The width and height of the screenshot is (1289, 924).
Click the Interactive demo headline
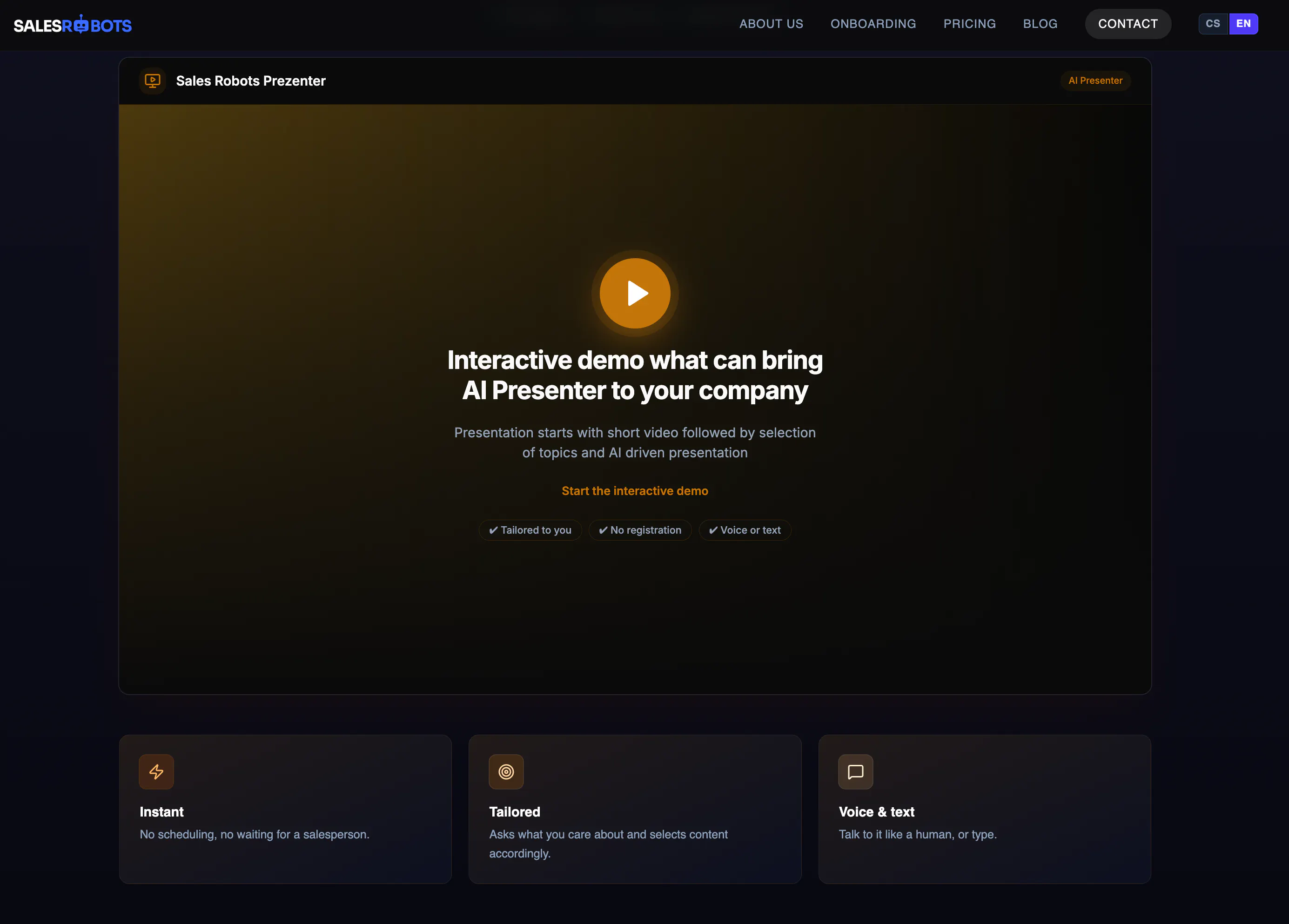pos(635,375)
